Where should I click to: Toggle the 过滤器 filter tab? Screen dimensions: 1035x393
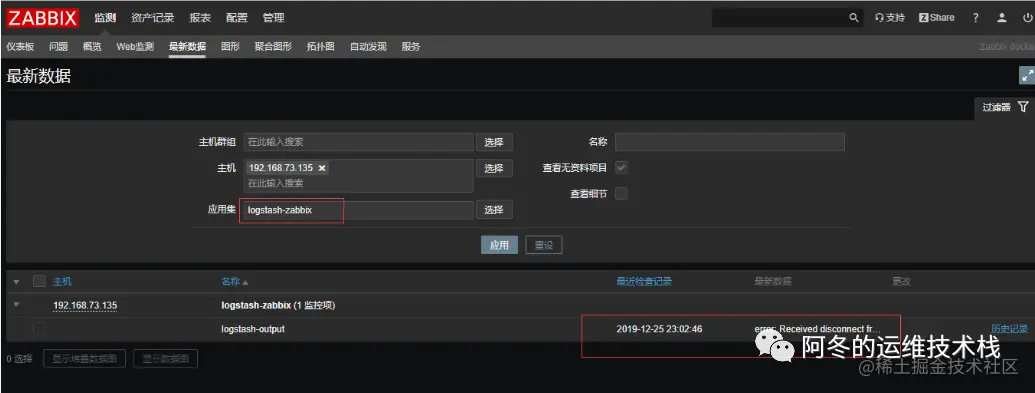(1005, 107)
